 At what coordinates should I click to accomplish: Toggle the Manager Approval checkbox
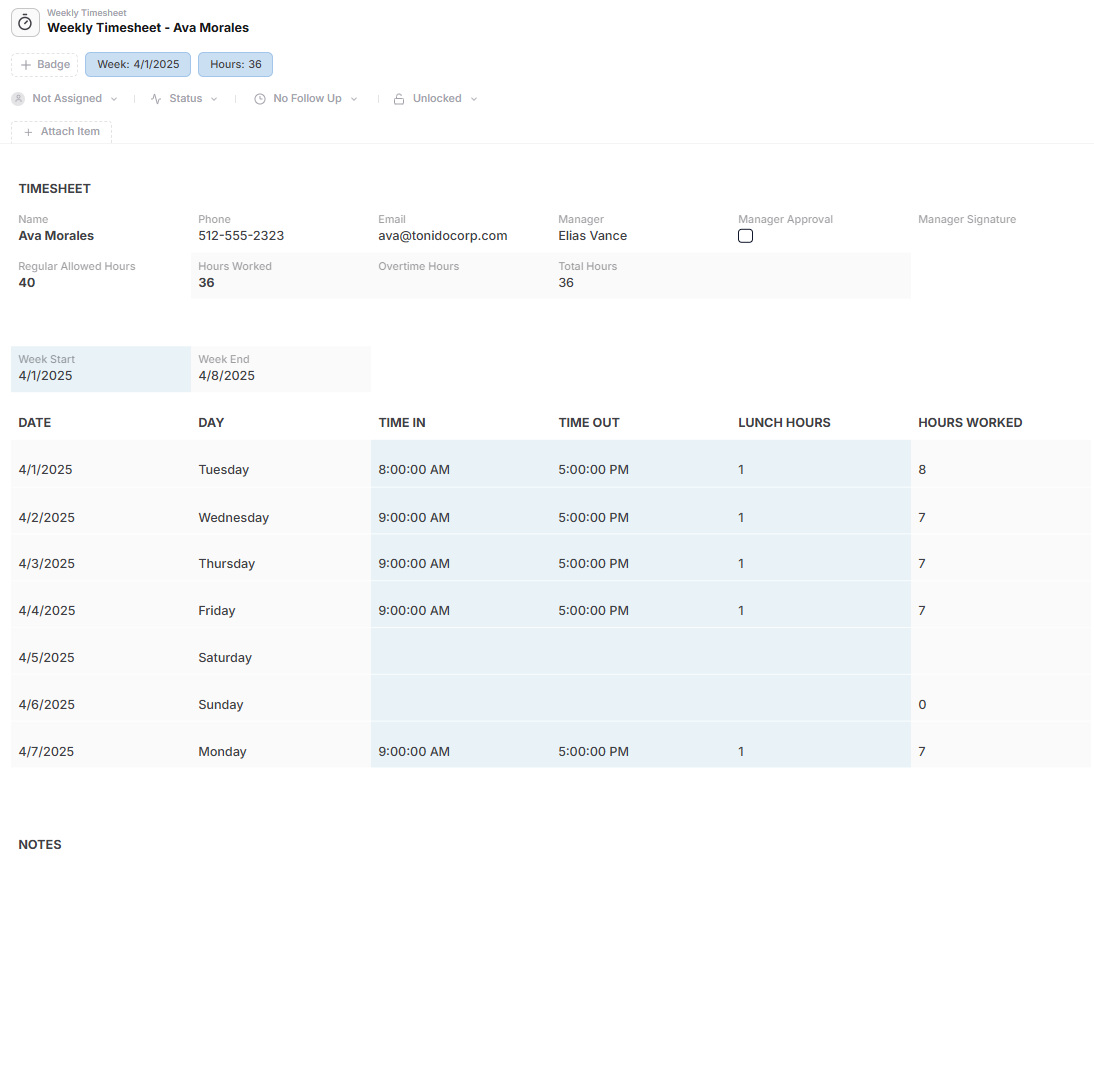tap(745, 236)
